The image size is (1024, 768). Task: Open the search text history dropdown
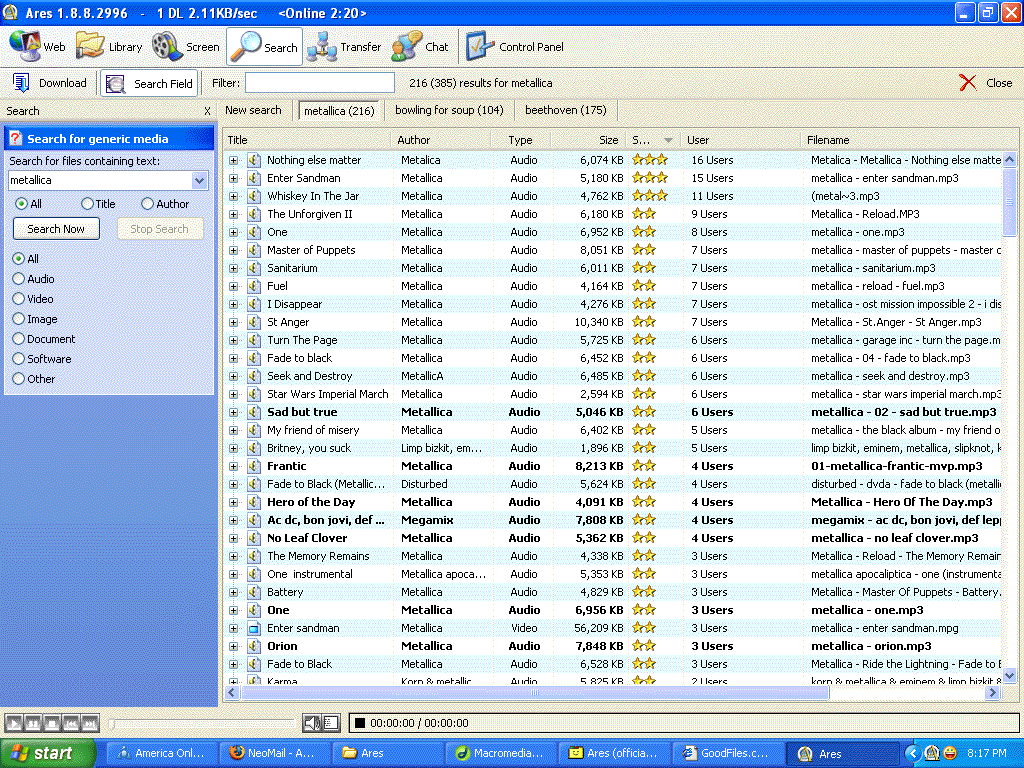[x=199, y=181]
